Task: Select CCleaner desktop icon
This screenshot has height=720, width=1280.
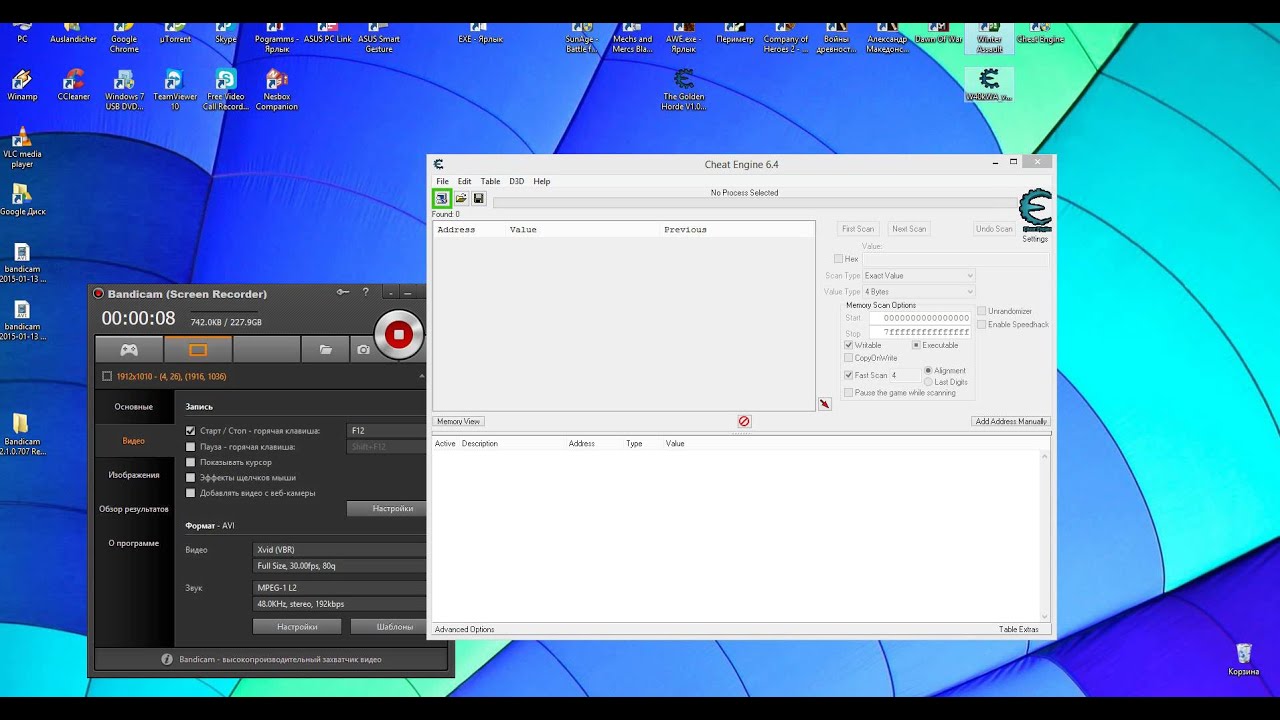Action: coord(73,86)
